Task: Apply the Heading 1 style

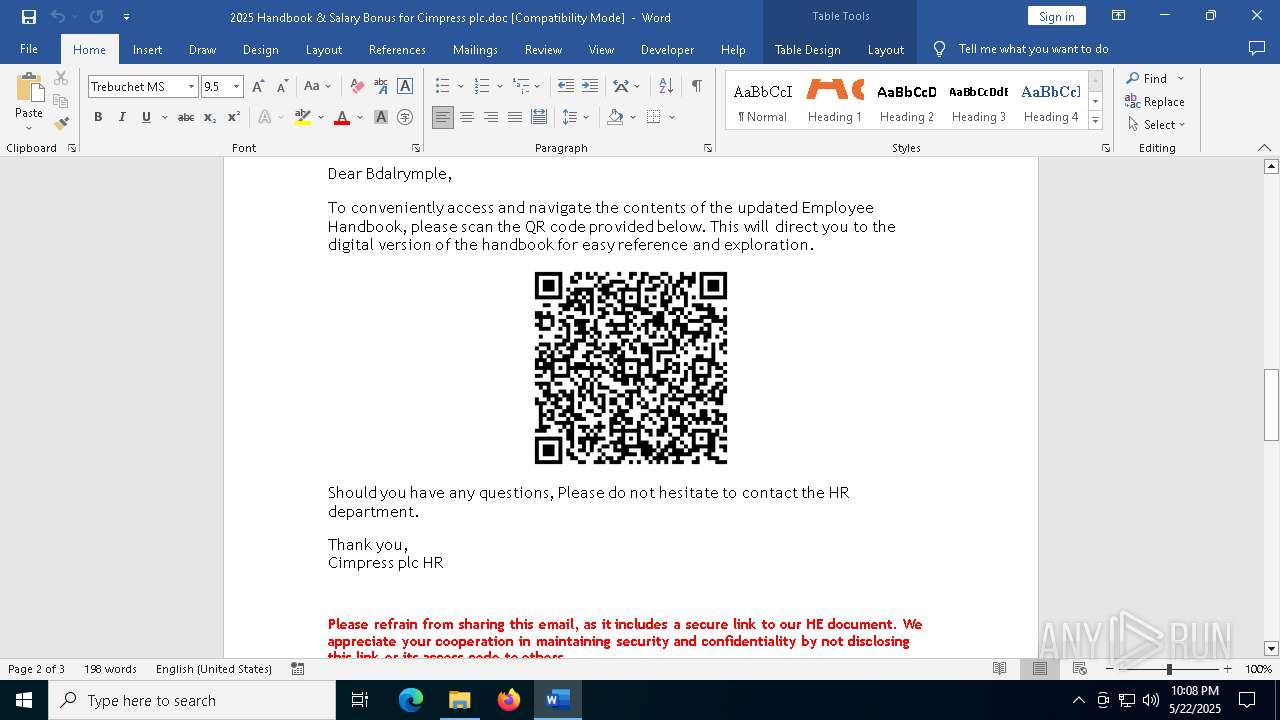Action: coord(835,101)
